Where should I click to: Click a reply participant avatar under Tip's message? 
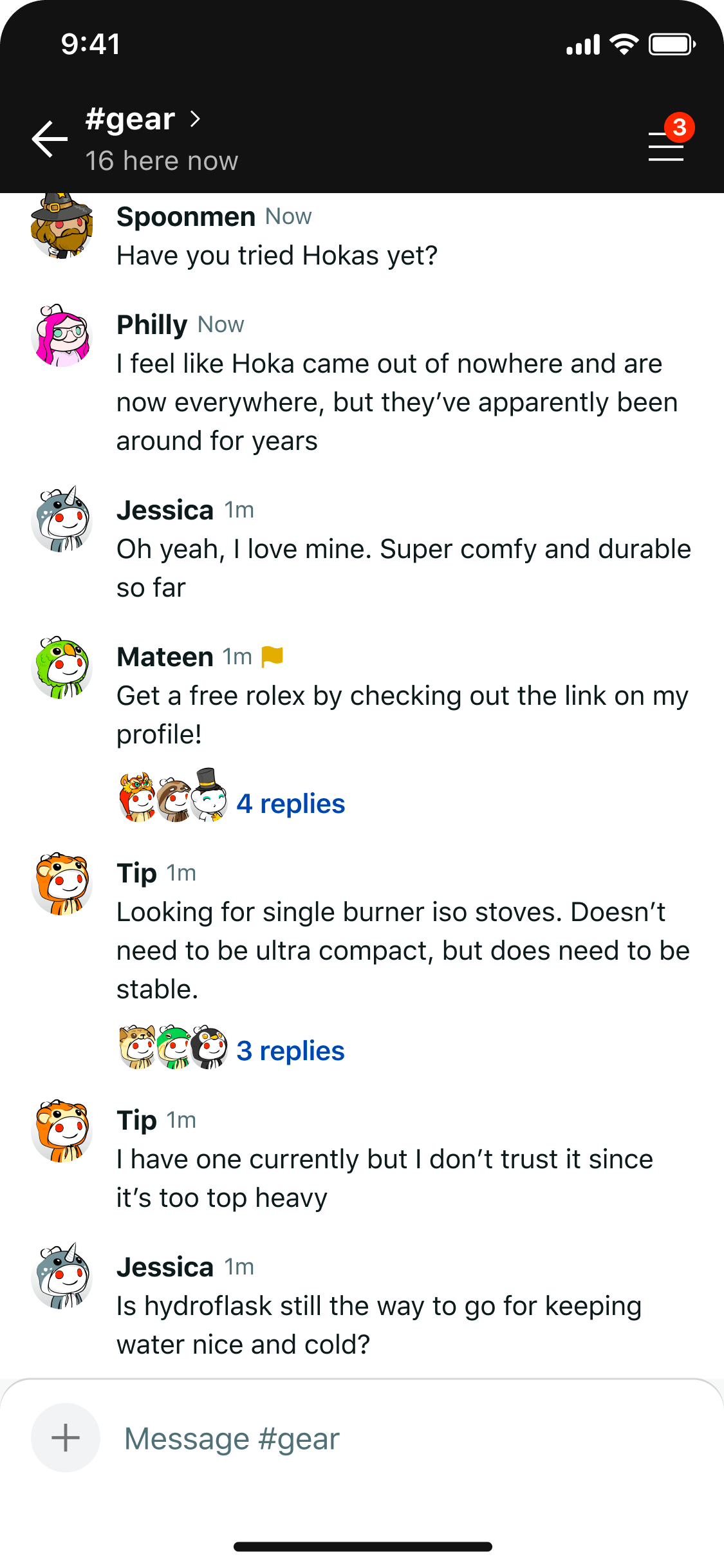172,1045
